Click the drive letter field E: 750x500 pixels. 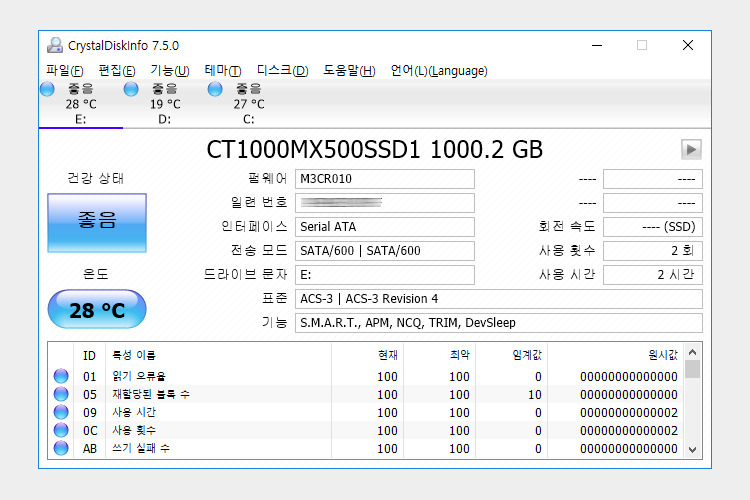pyautogui.click(x=385, y=275)
